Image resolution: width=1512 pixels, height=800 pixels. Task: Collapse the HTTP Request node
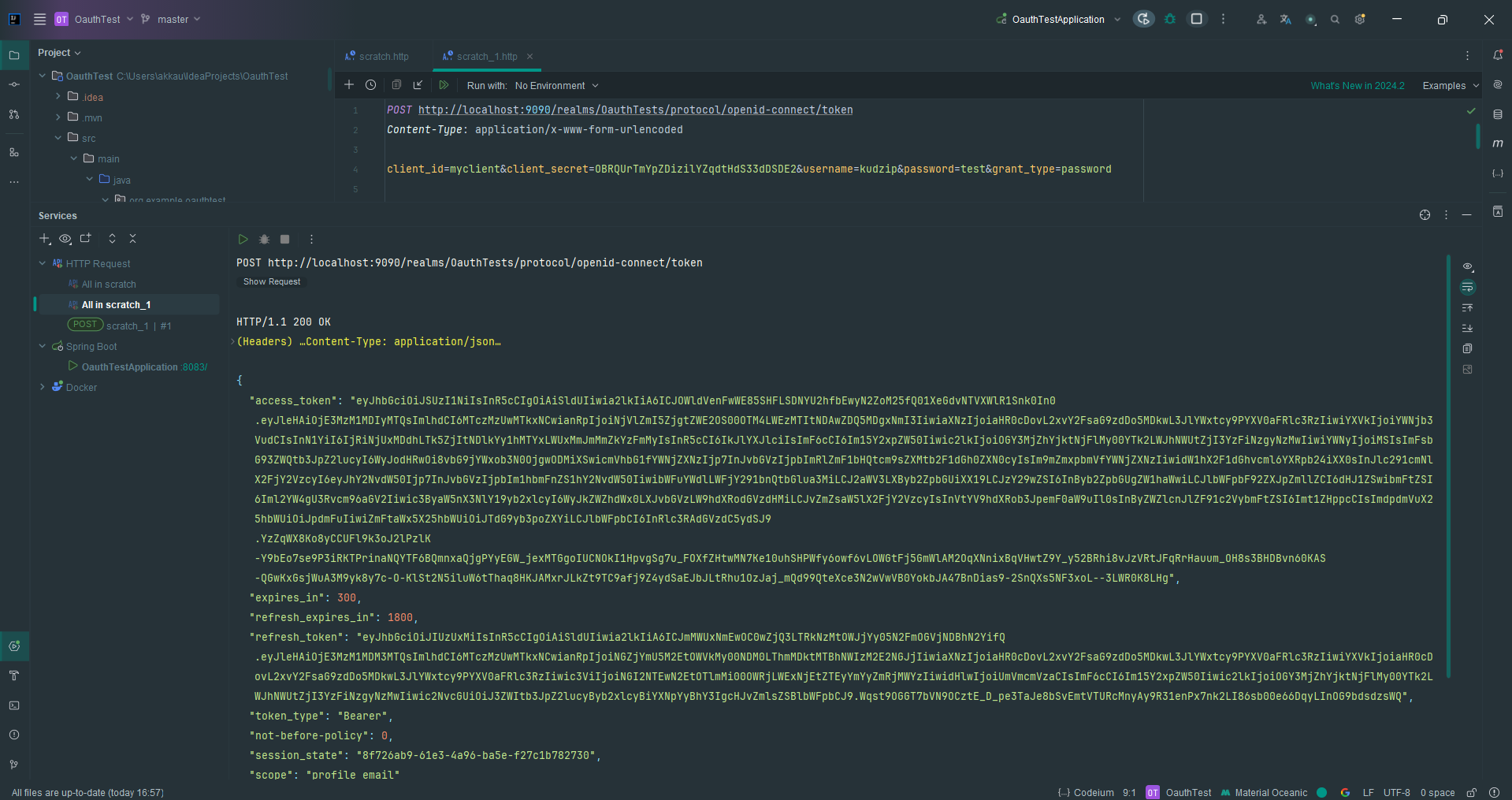[42, 263]
